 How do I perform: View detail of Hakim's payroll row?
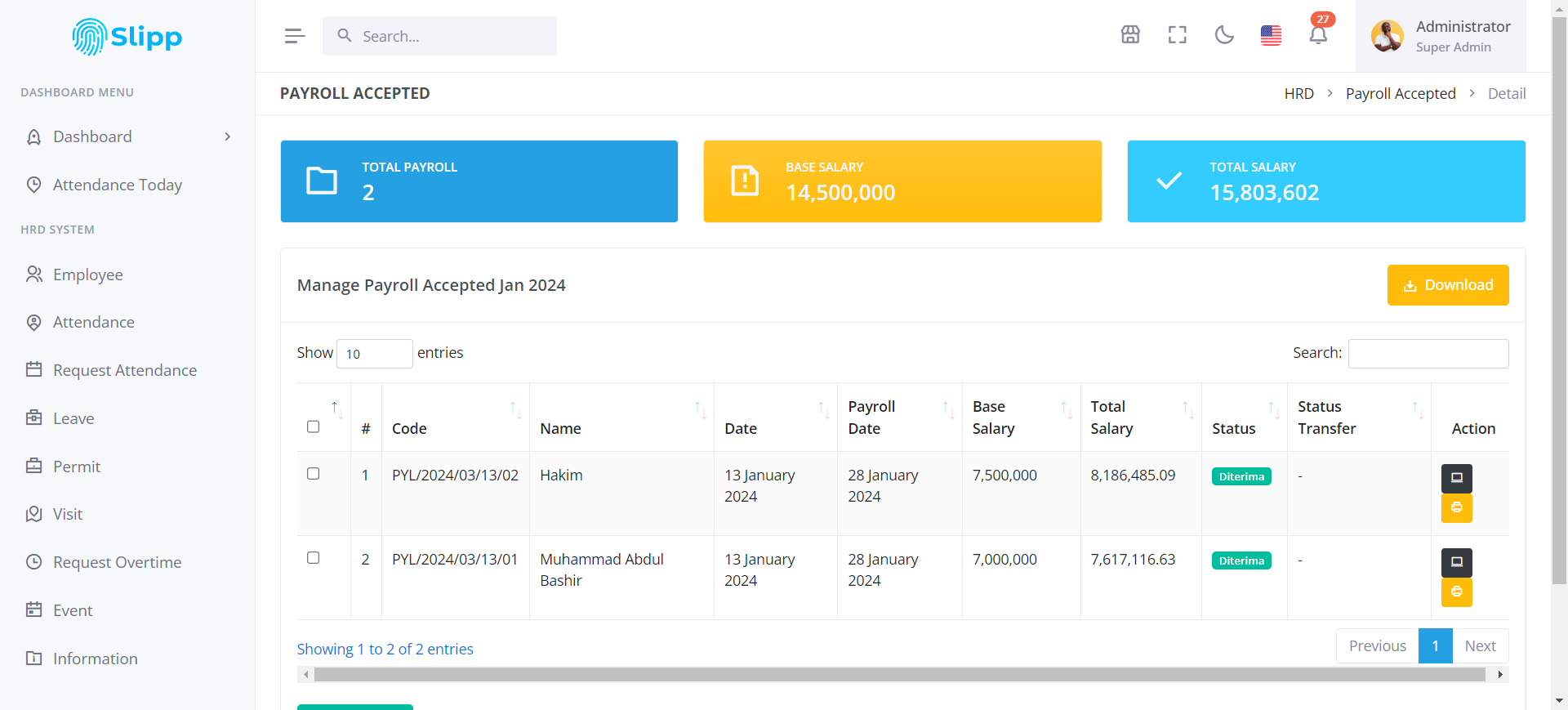tap(1456, 478)
